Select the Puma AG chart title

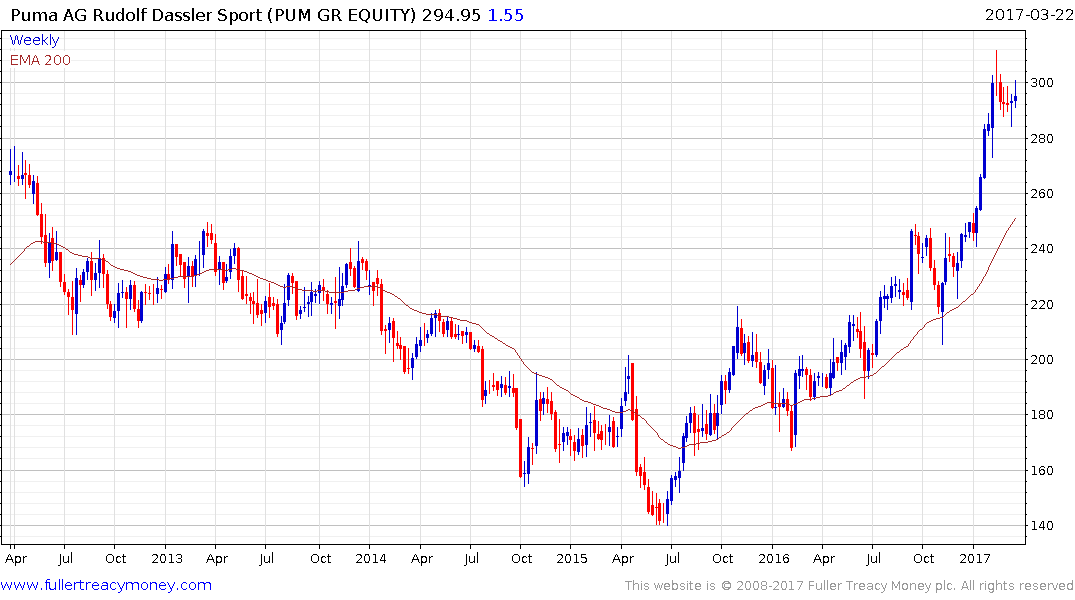point(213,15)
